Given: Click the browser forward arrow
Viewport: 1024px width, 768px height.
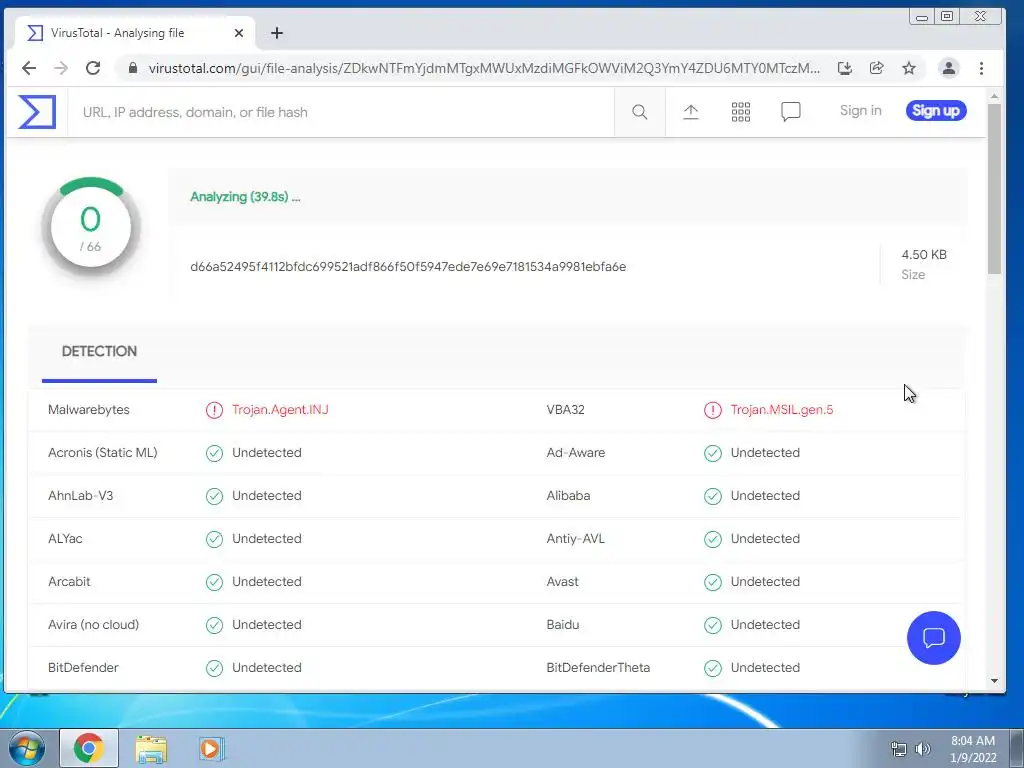Looking at the screenshot, I should pyautogui.click(x=61, y=68).
